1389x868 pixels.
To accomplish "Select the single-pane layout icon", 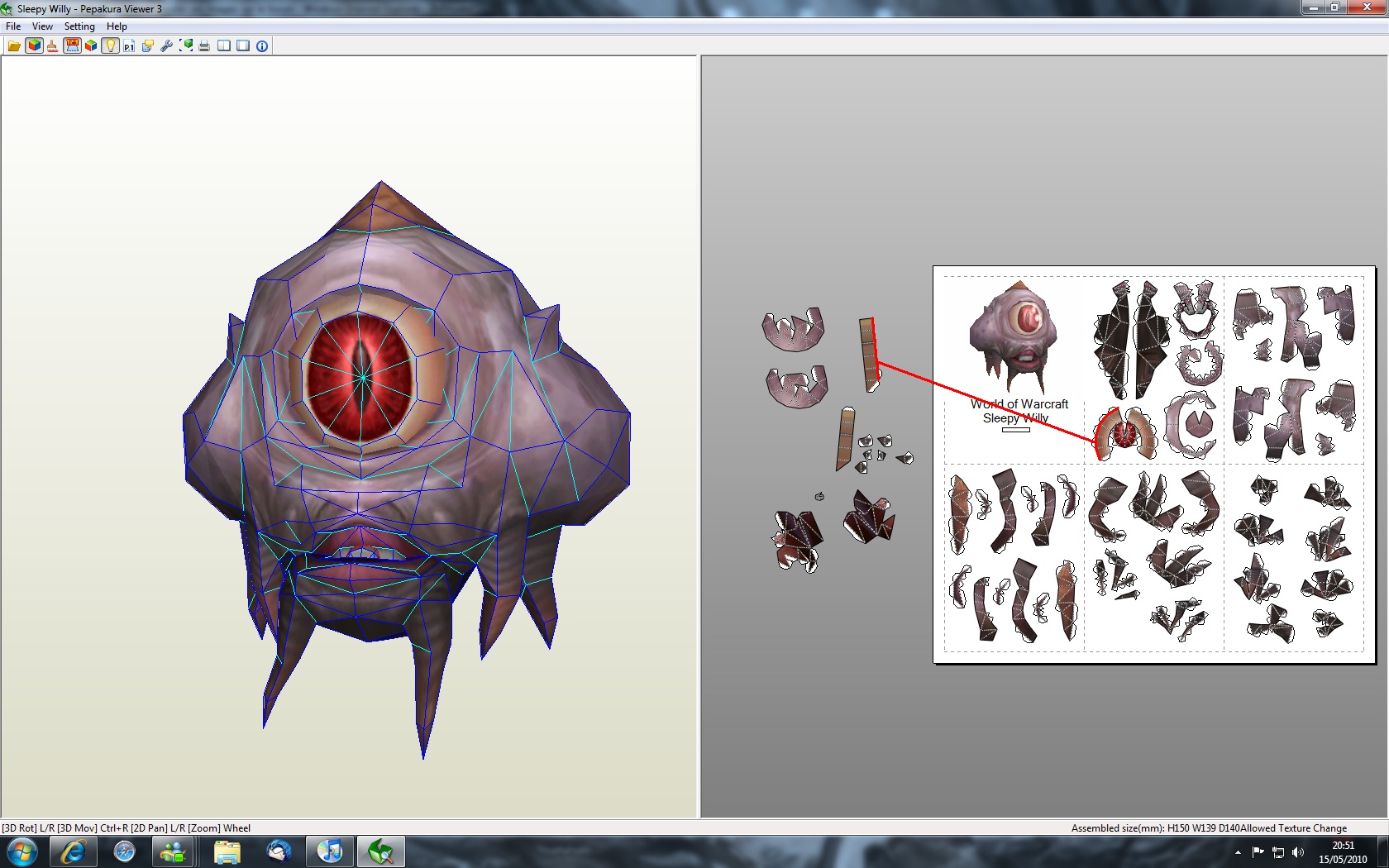I will 243,46.
